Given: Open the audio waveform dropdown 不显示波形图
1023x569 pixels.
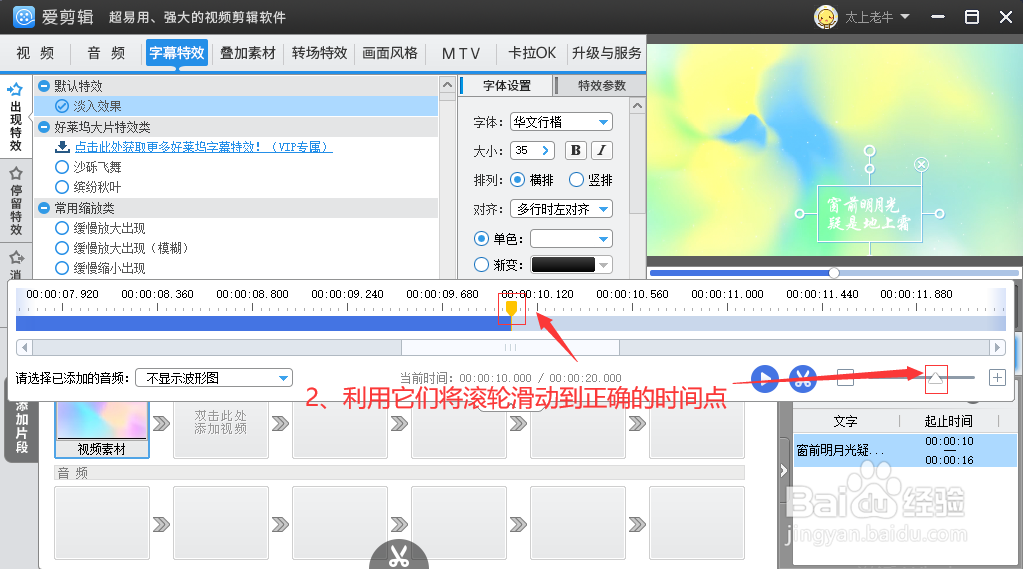Looking at the screenshot, I should tap(214, 378).
